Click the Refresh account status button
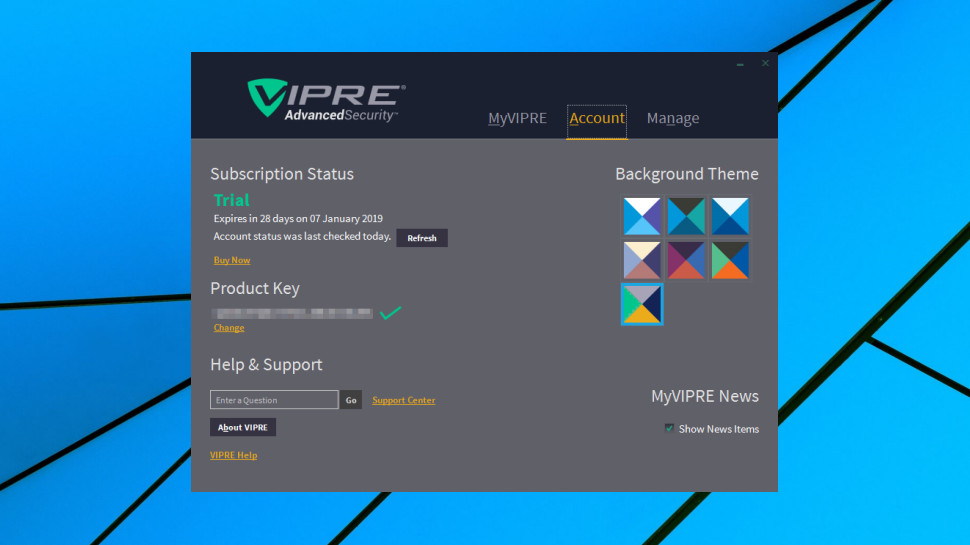970x545 pixels. [422, 238]
